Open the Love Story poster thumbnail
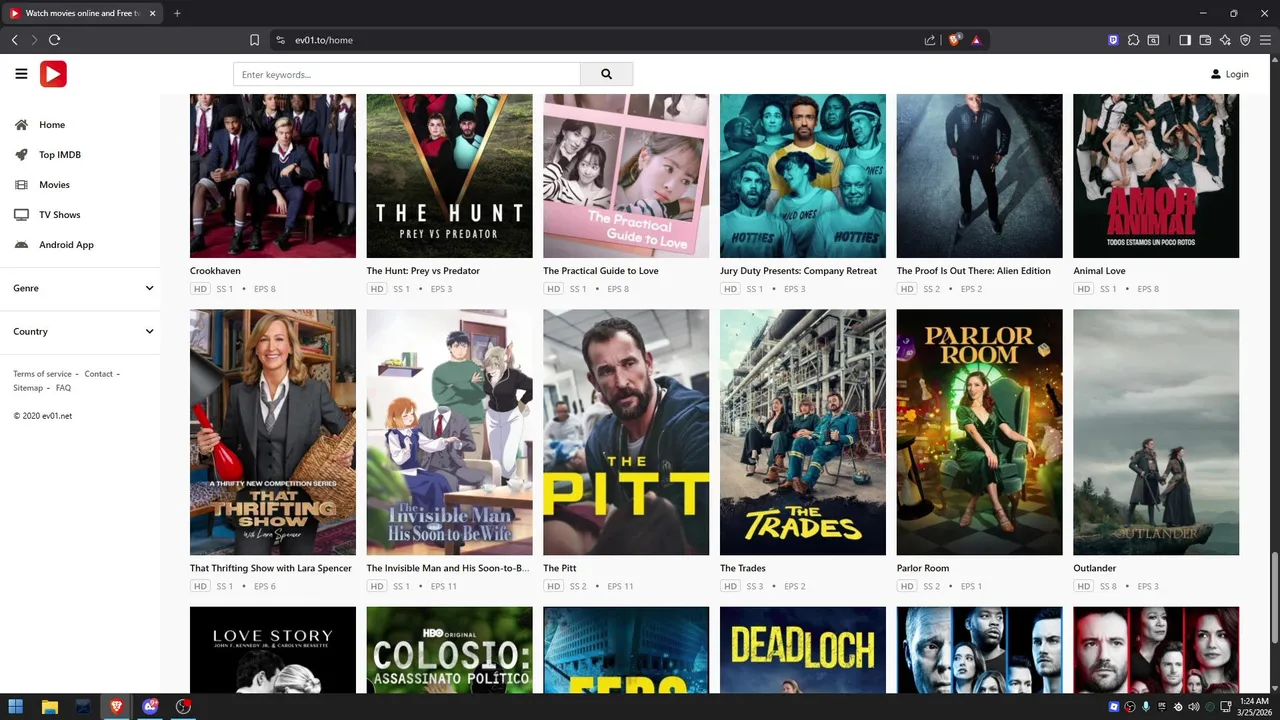This screenshot has height=720, width=1280. [x=273, y=650]
